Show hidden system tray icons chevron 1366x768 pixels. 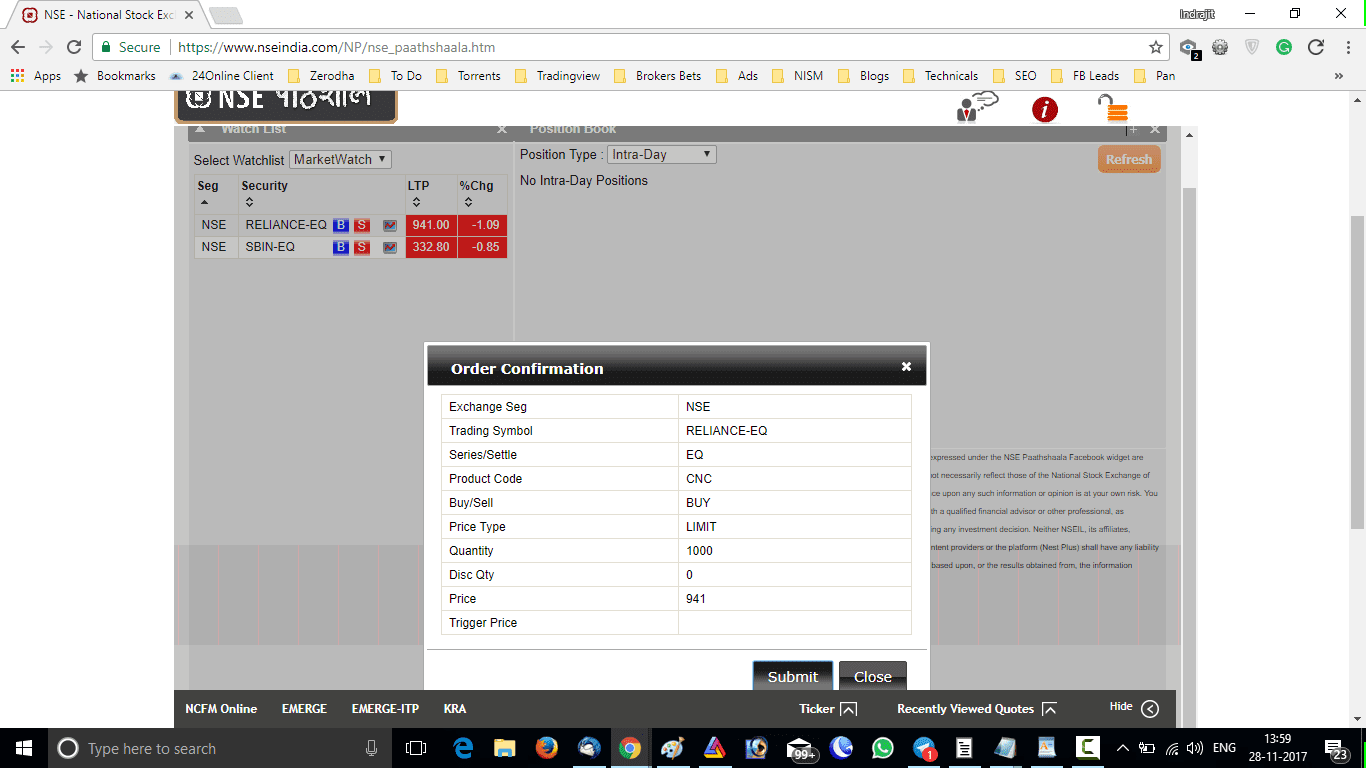click(1122, 748)
